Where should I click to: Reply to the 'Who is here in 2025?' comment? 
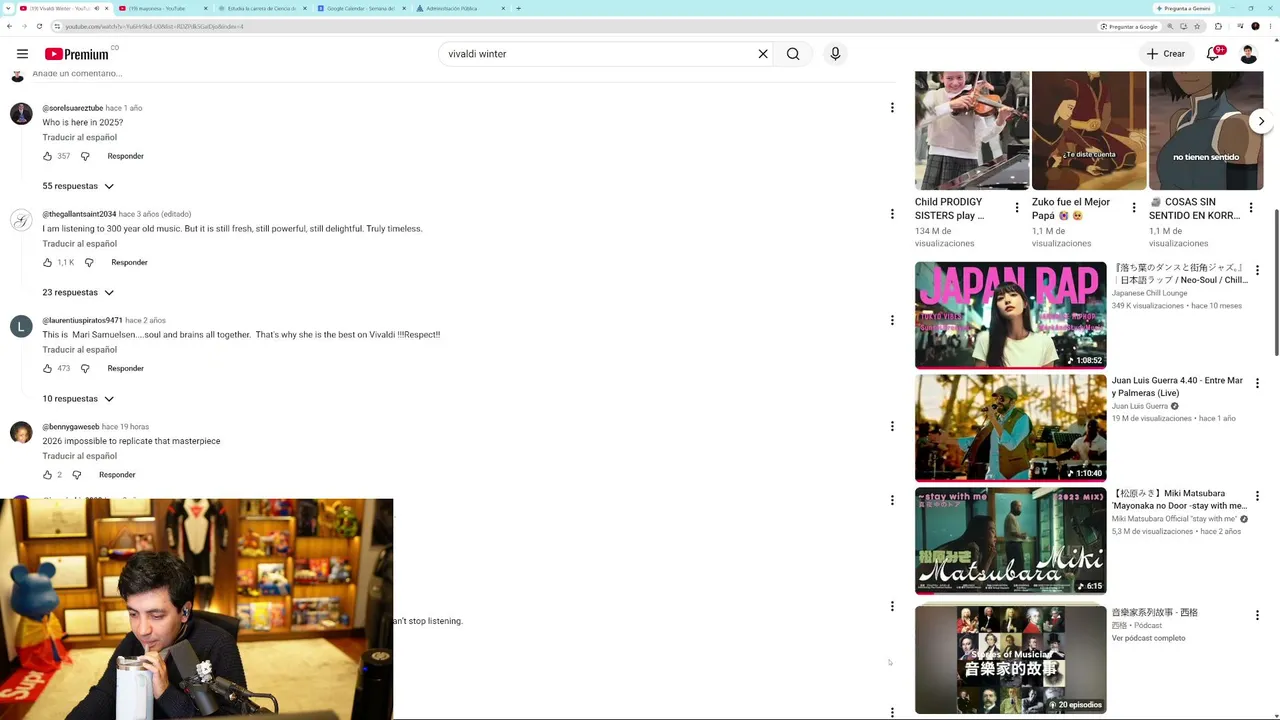coord(125,156)
